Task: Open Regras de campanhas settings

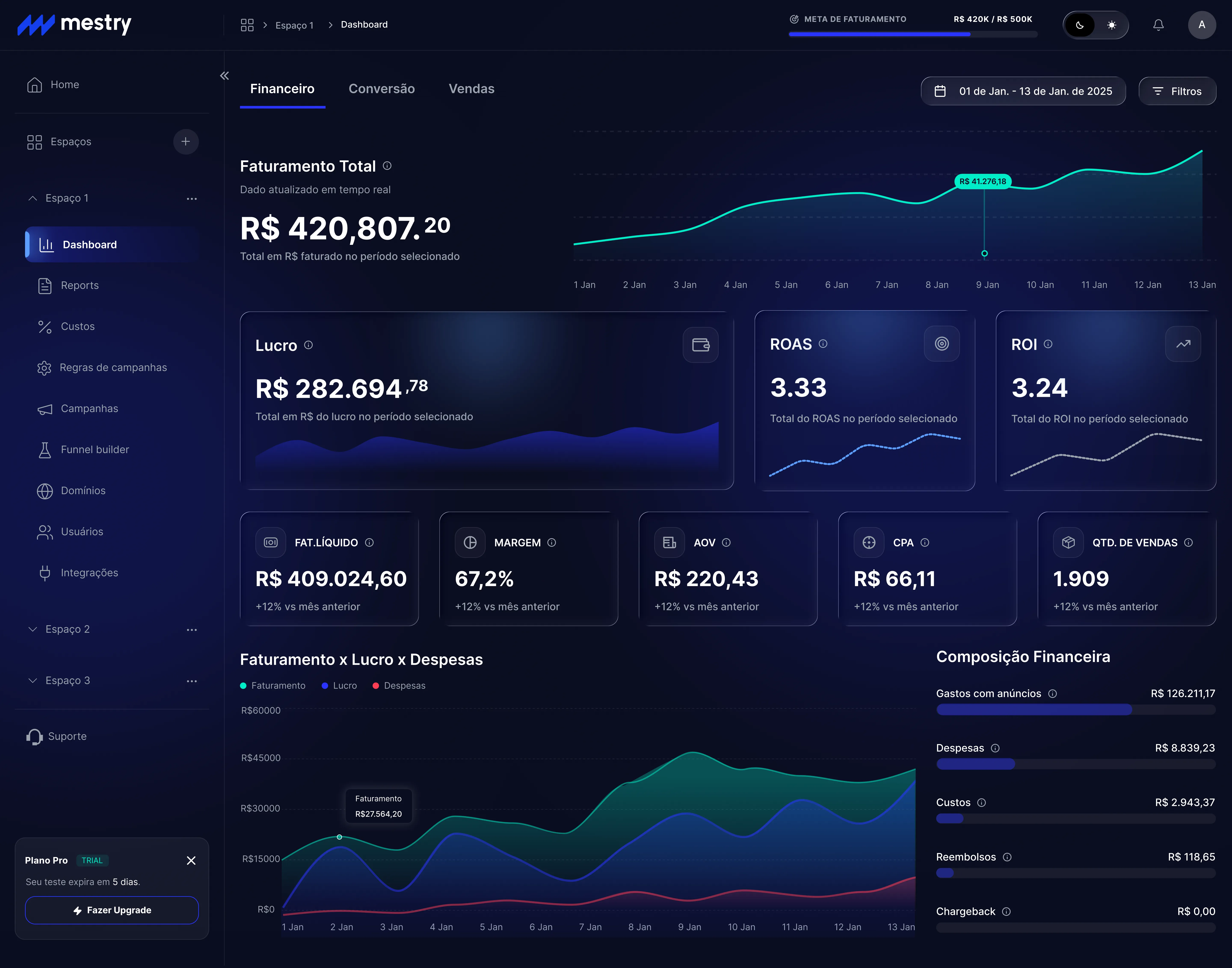Action: 113,367
